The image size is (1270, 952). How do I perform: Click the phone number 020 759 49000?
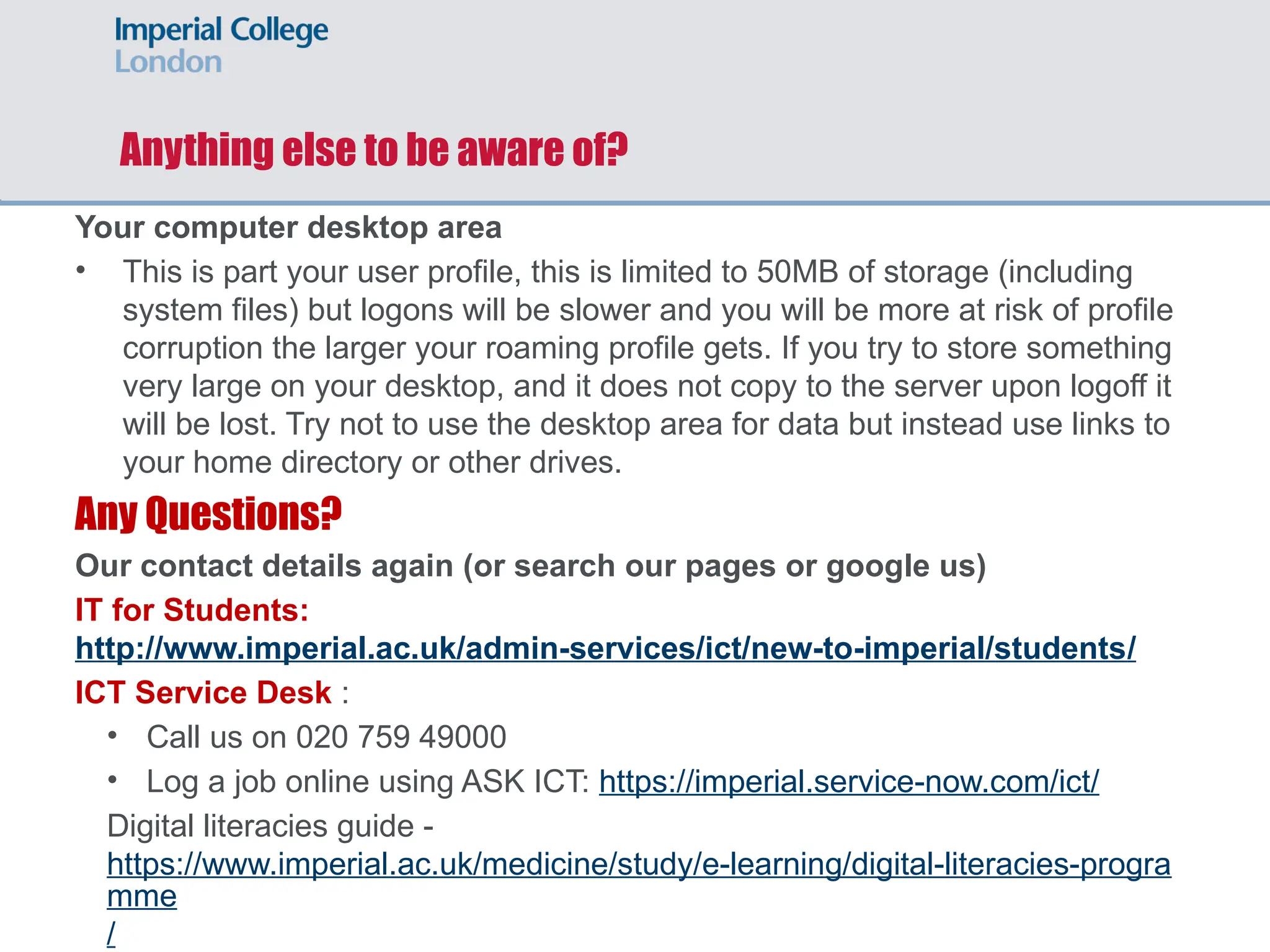tap(401, 737)
